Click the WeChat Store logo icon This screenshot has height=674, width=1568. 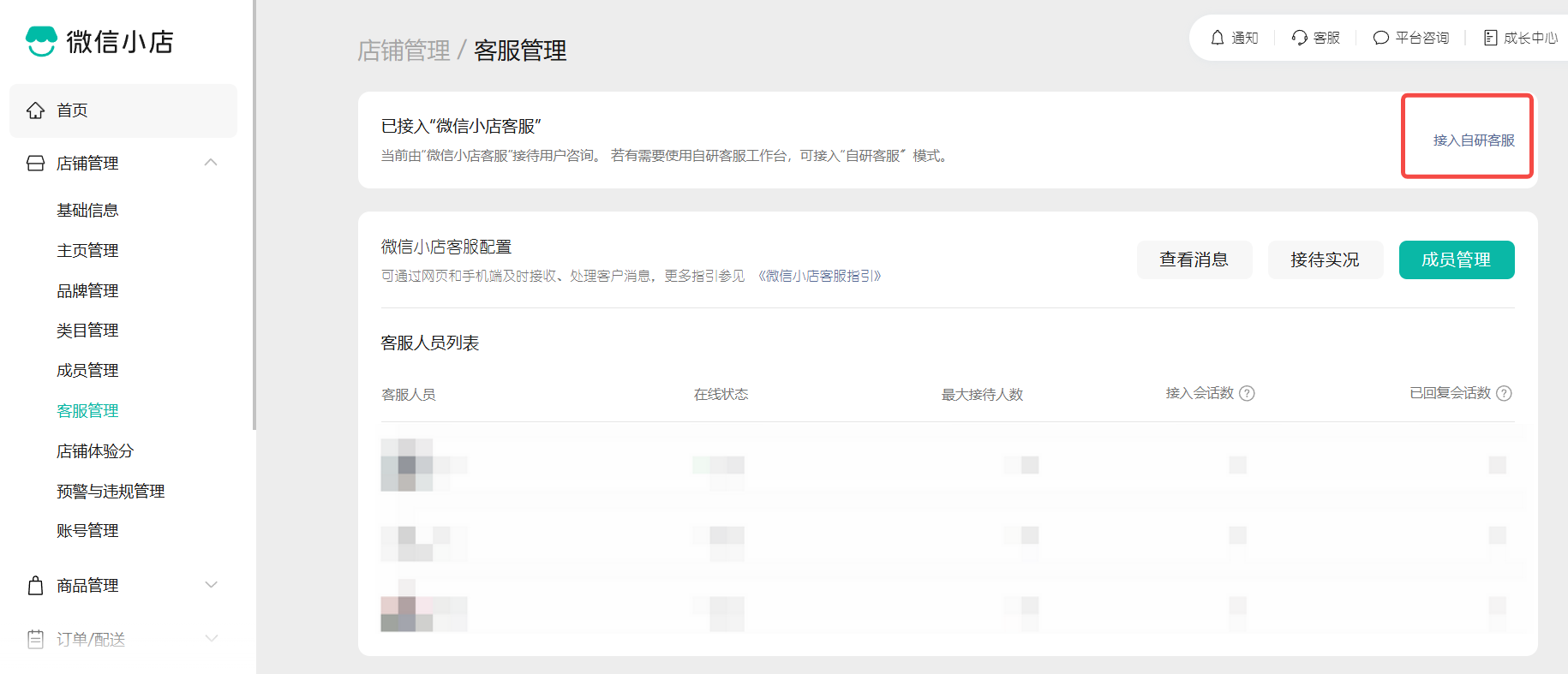(41, 41)
